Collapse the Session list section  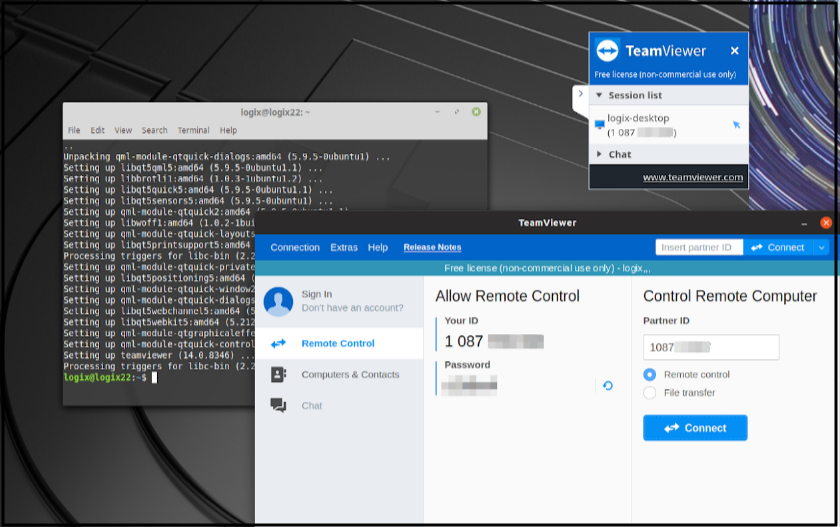tap(599, 95)
